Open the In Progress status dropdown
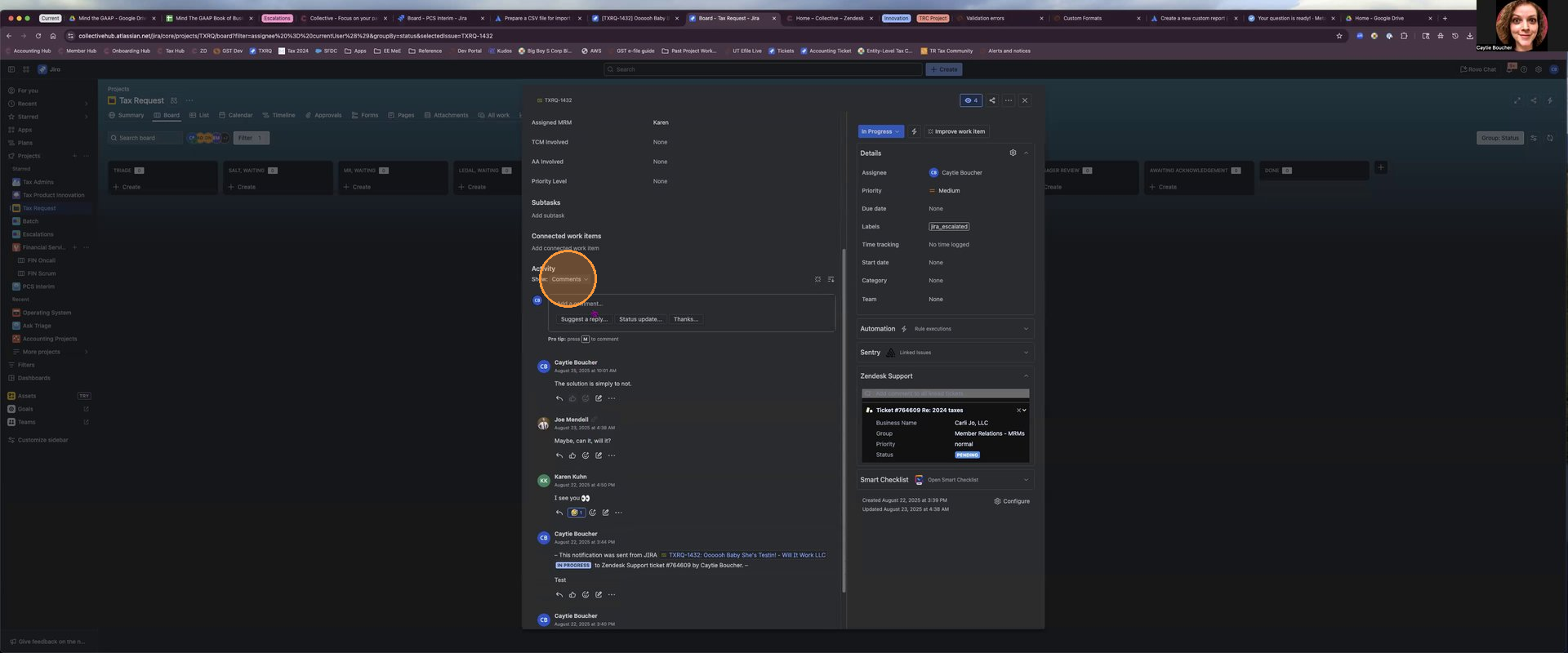Screen dimensions: 1568x653 [x=880, y=131]
